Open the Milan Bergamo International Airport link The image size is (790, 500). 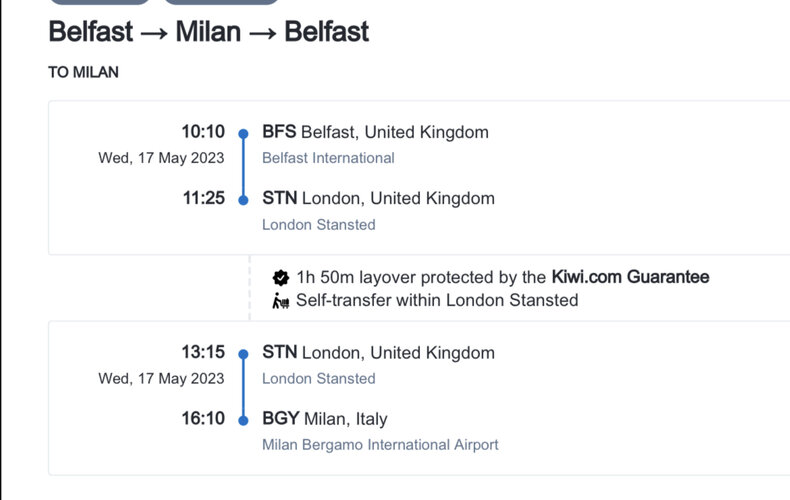(380, 445)
